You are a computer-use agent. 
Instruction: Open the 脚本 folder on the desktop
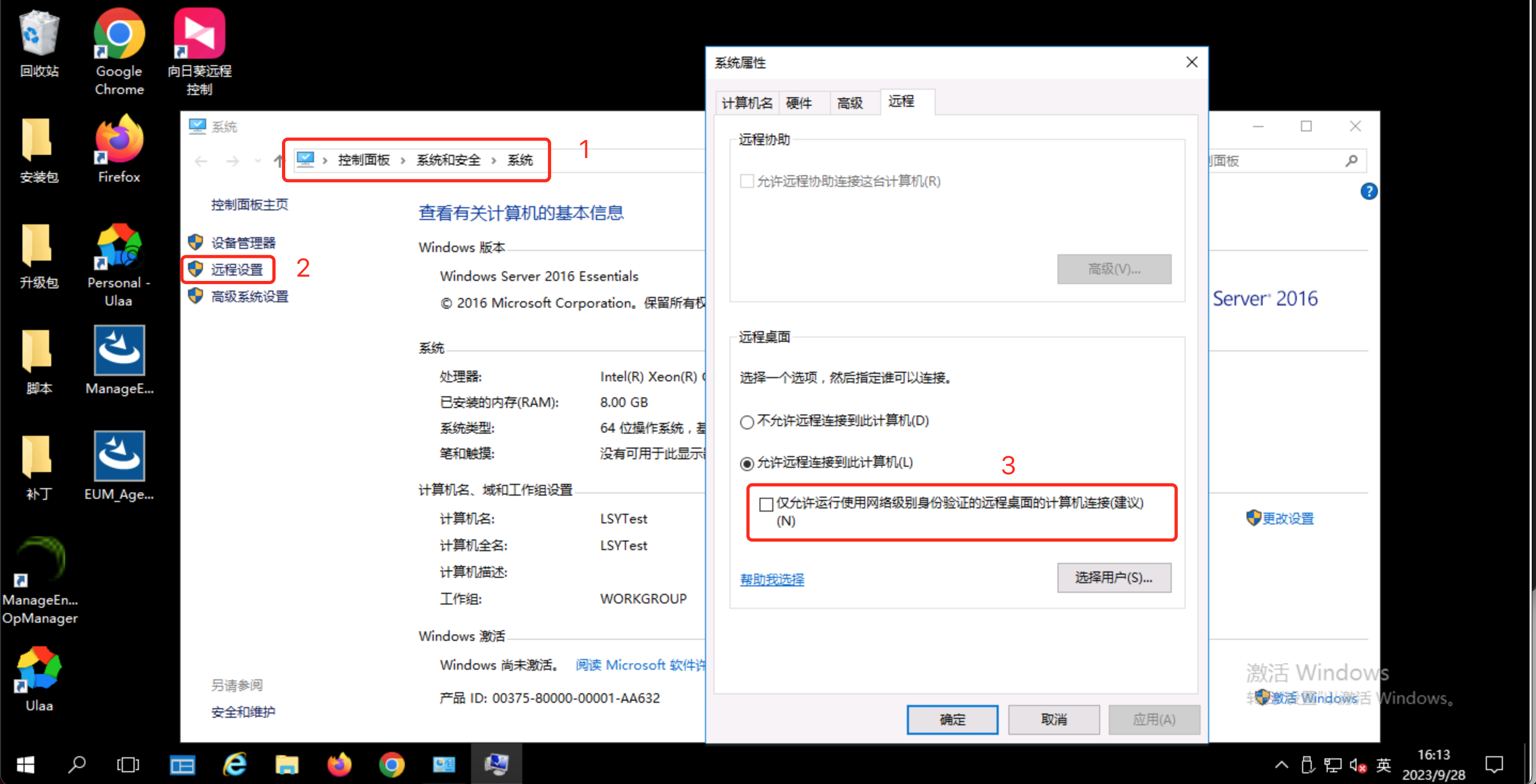click(39, 362)
